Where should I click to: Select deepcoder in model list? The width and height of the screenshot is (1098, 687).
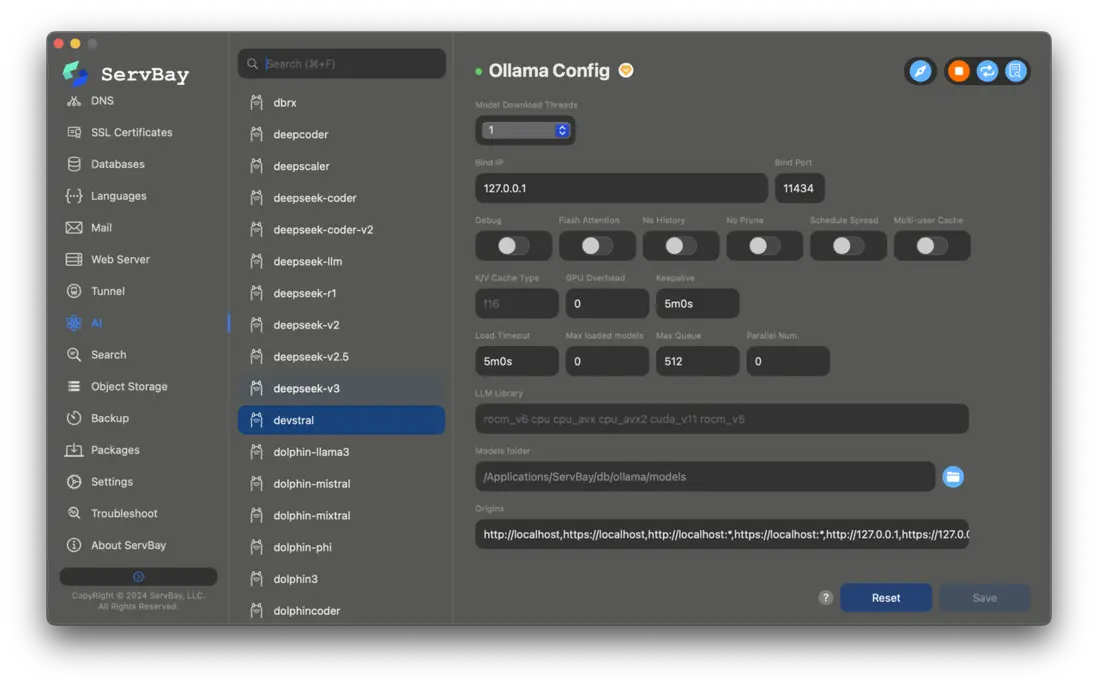(x=342, y=134)
